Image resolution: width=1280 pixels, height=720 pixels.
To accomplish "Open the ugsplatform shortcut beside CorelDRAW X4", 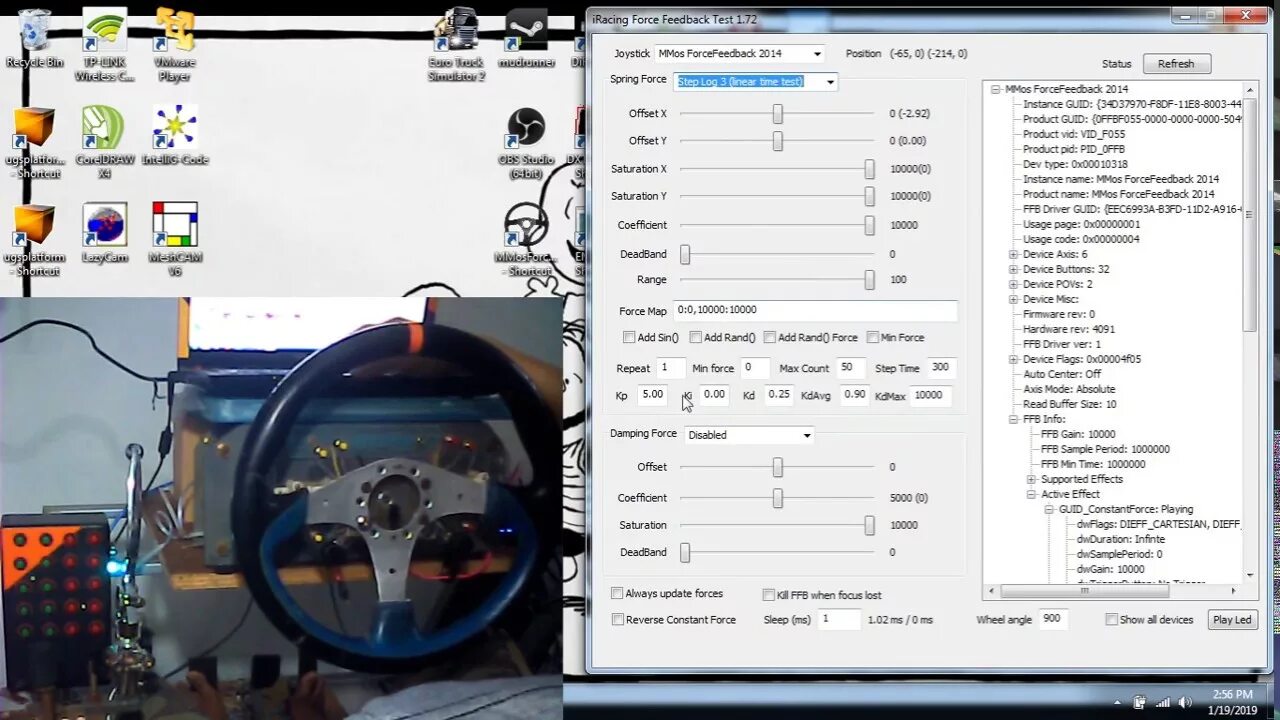I will tap(34, 141).
